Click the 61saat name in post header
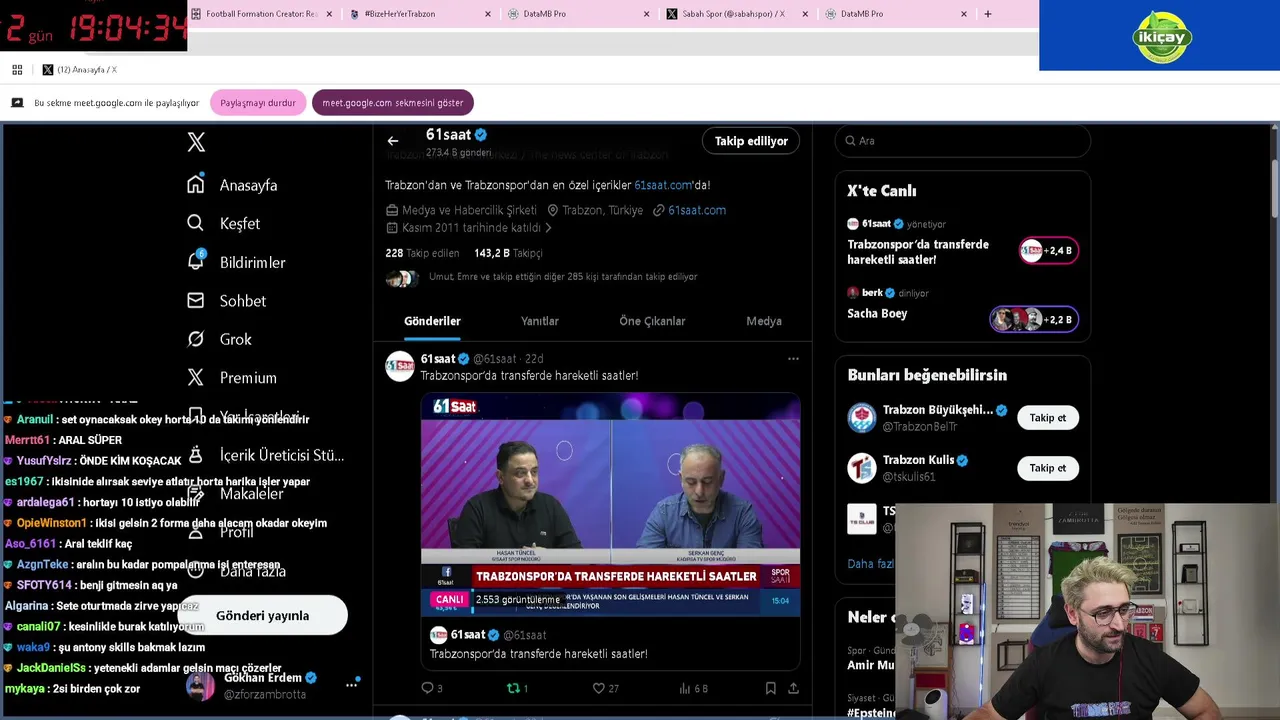 438,358
